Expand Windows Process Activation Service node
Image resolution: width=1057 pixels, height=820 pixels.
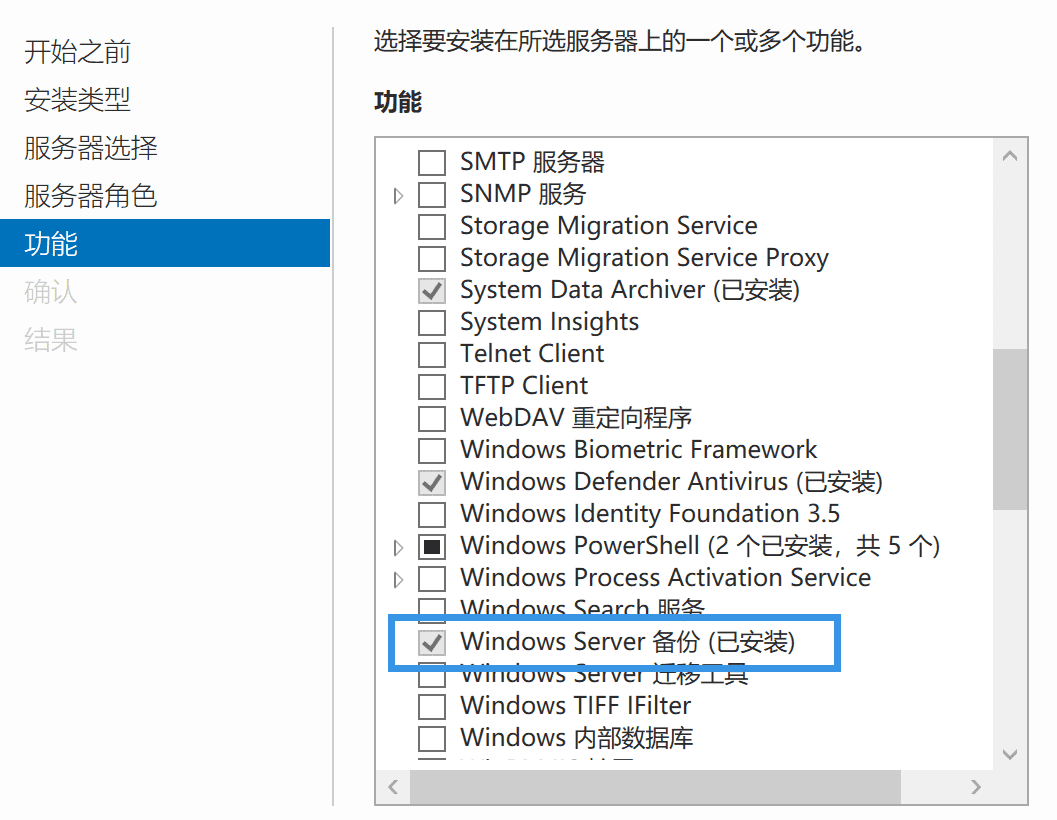pos(398,579)
